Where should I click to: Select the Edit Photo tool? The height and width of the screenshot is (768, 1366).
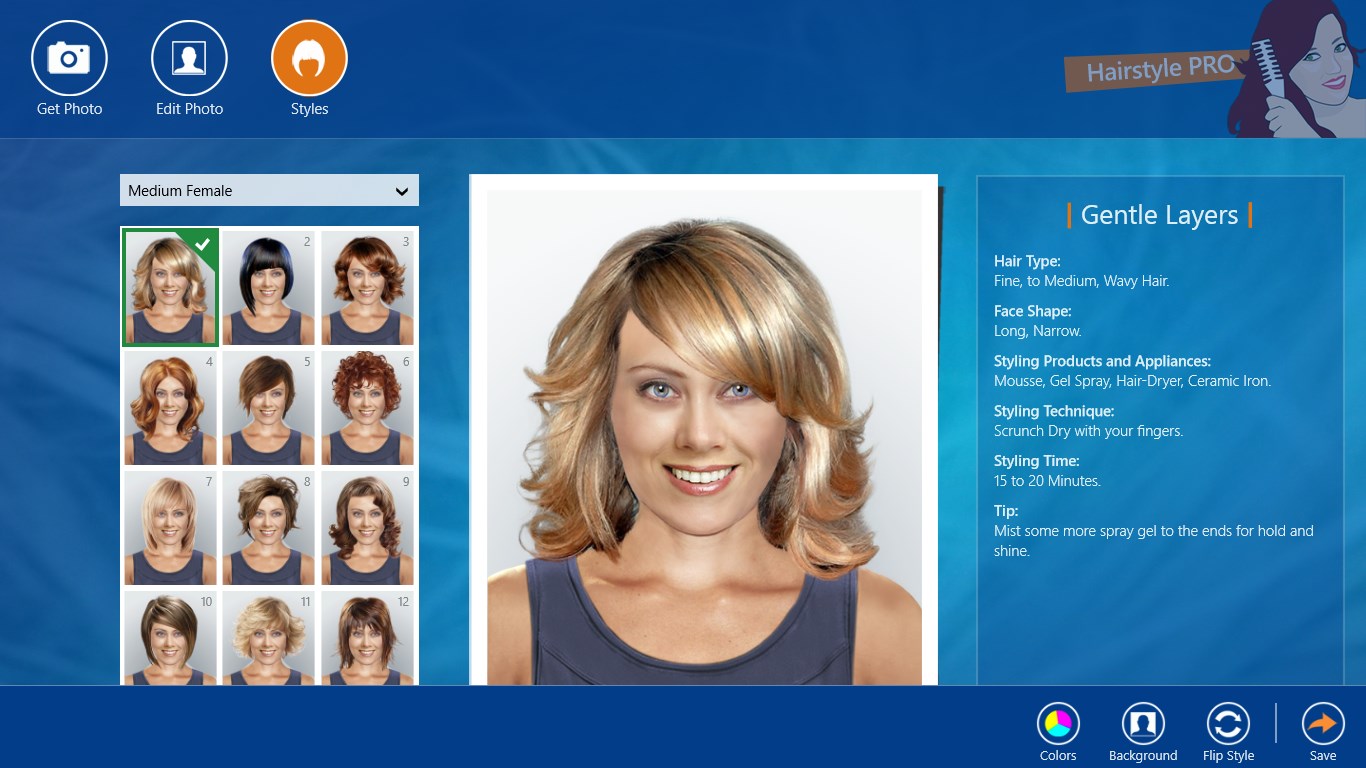point(189,57)
